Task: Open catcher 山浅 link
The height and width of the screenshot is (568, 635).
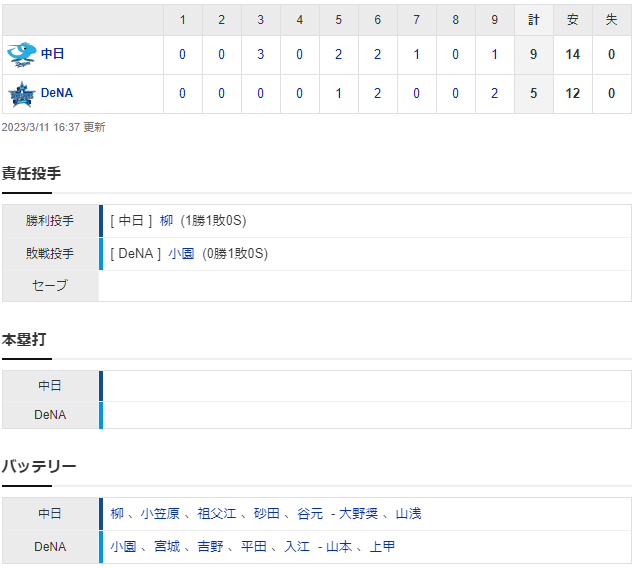Action: coord(409,514)
